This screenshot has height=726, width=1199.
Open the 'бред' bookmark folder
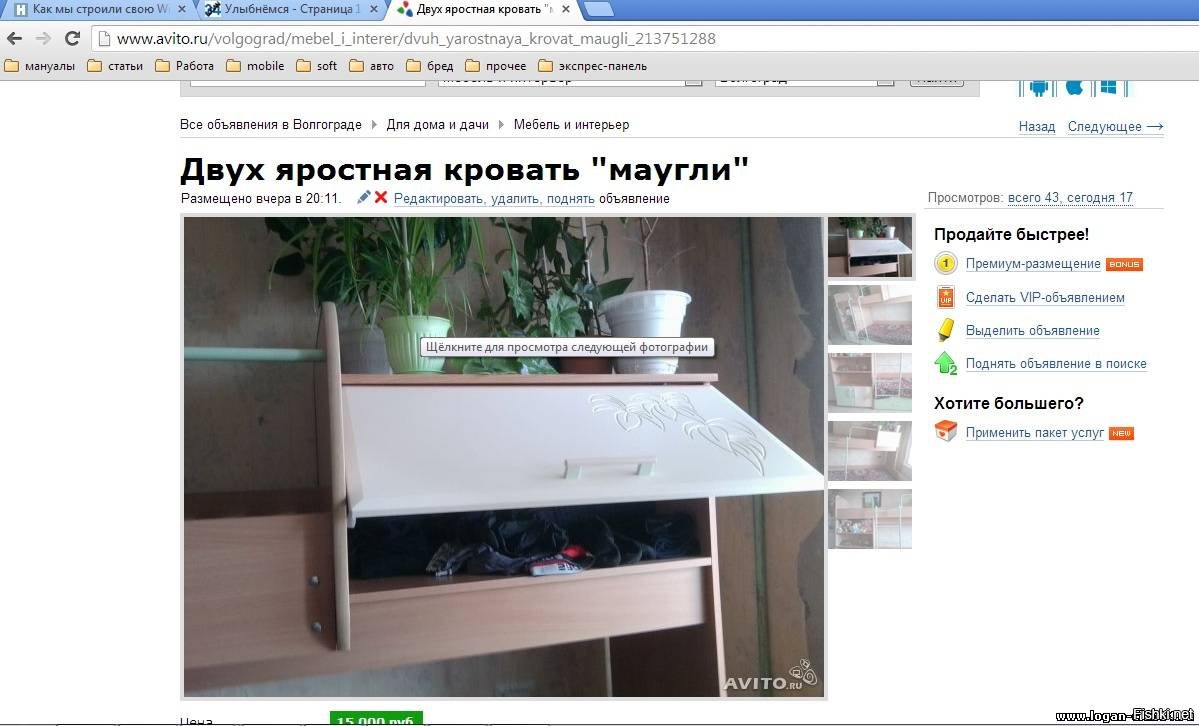[x=430, y=66]
